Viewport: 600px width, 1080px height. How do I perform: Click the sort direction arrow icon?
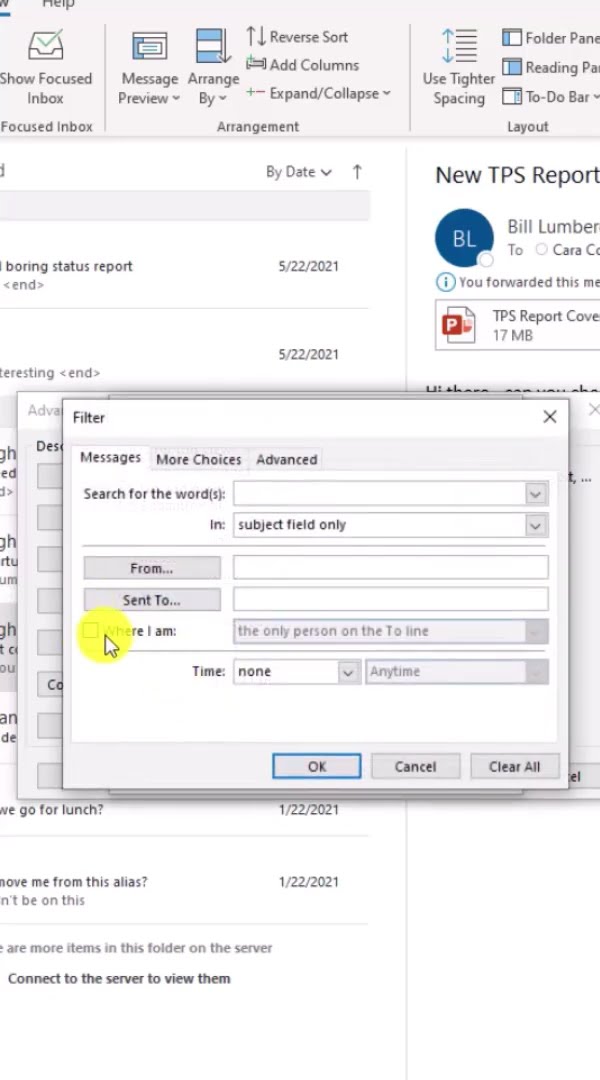click(357, 172)
